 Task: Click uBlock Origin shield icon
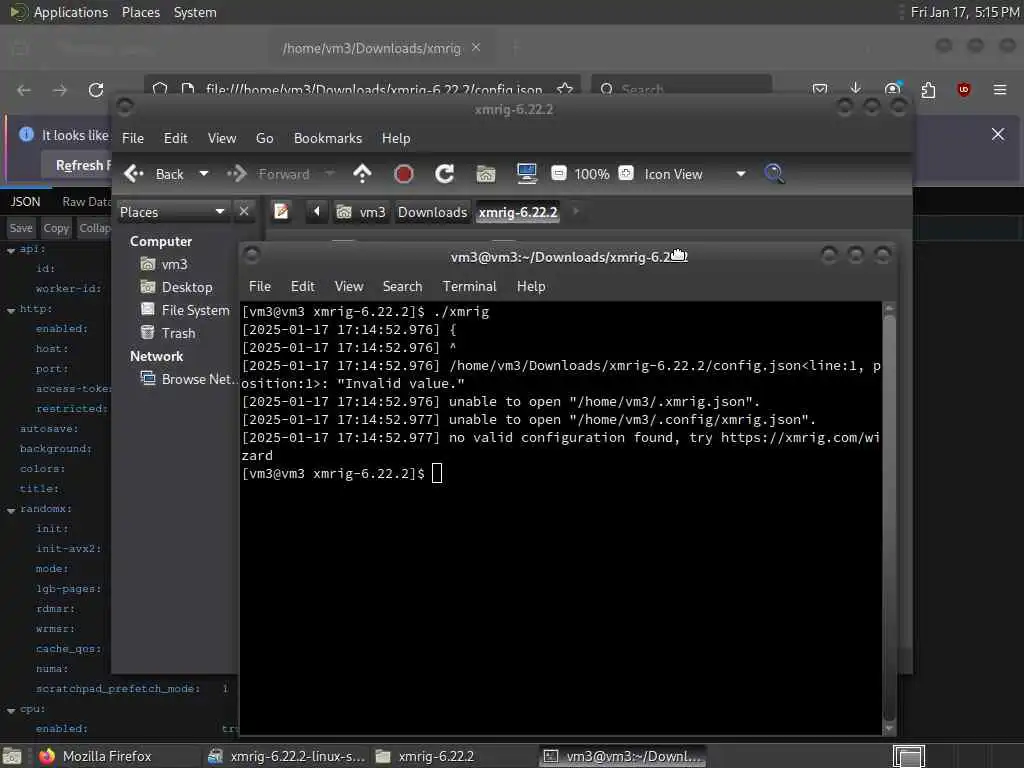click(964, 89)
